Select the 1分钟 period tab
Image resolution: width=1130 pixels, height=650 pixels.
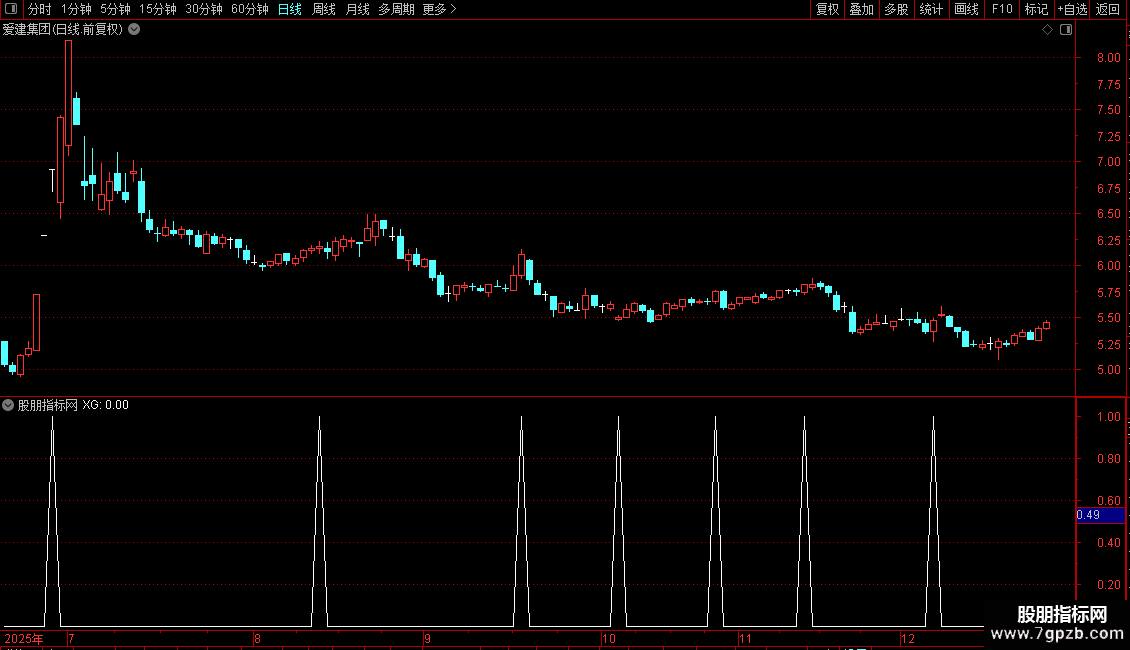coord(76,9)
